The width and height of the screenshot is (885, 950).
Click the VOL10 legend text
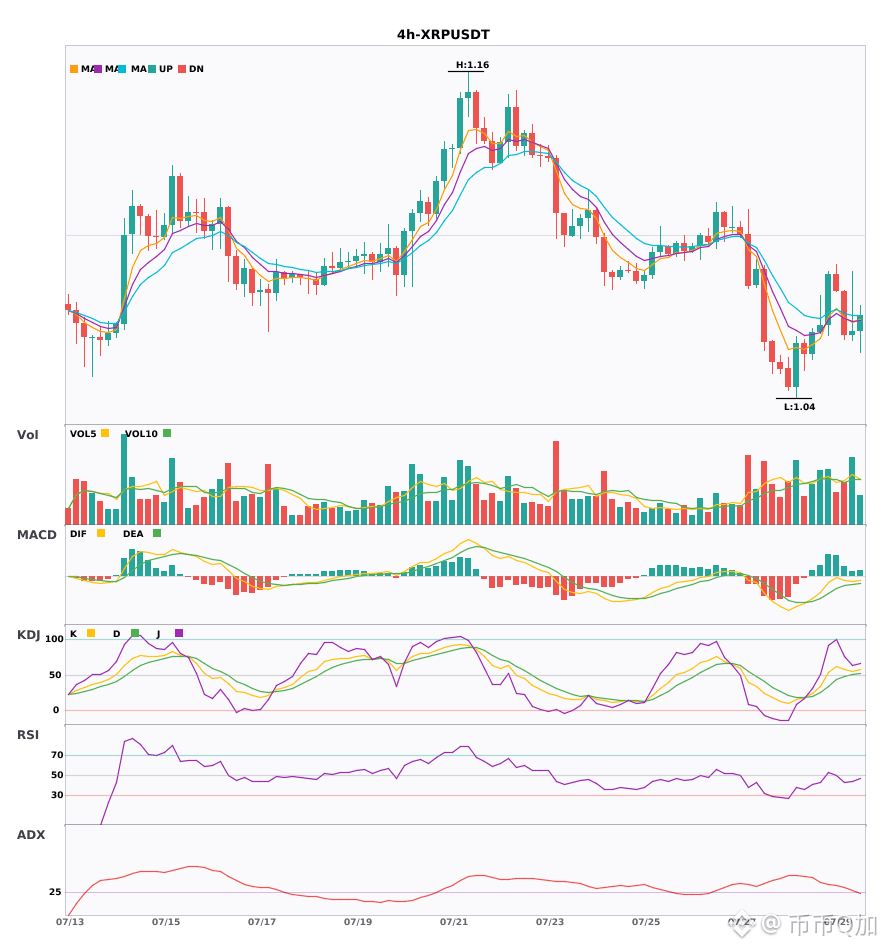pyautogui.click(x=141, y=434)
